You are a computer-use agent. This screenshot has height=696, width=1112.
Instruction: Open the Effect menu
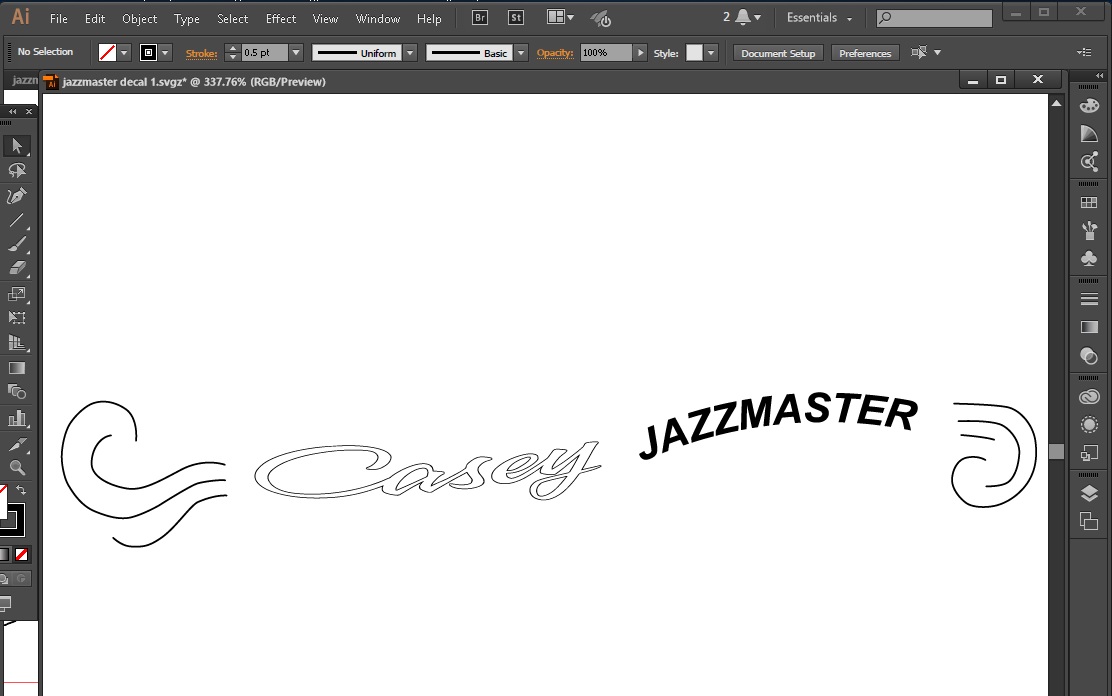click(281, 18)
